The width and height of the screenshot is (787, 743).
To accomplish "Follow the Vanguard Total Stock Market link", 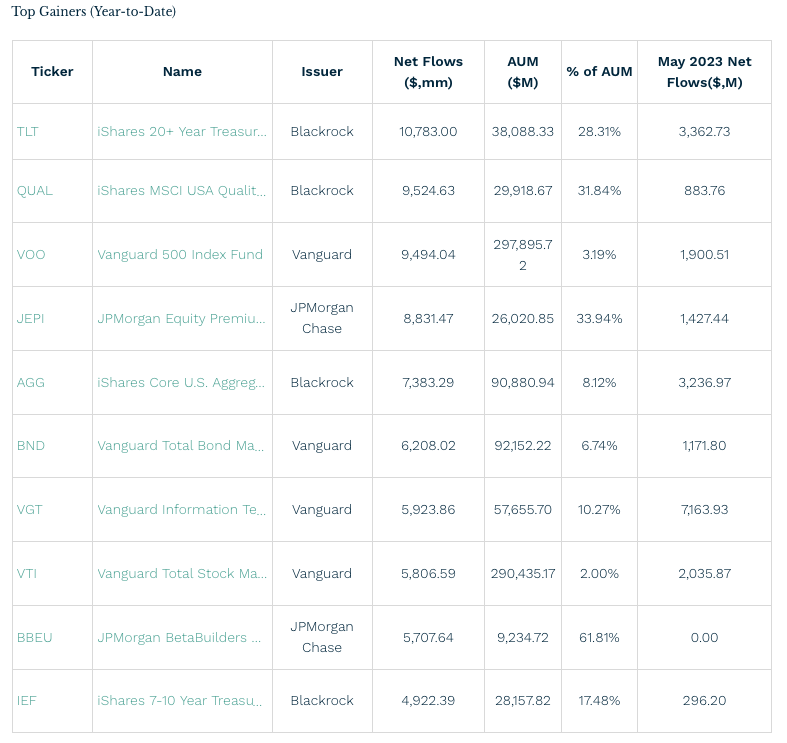I will [x=182, y=573].
